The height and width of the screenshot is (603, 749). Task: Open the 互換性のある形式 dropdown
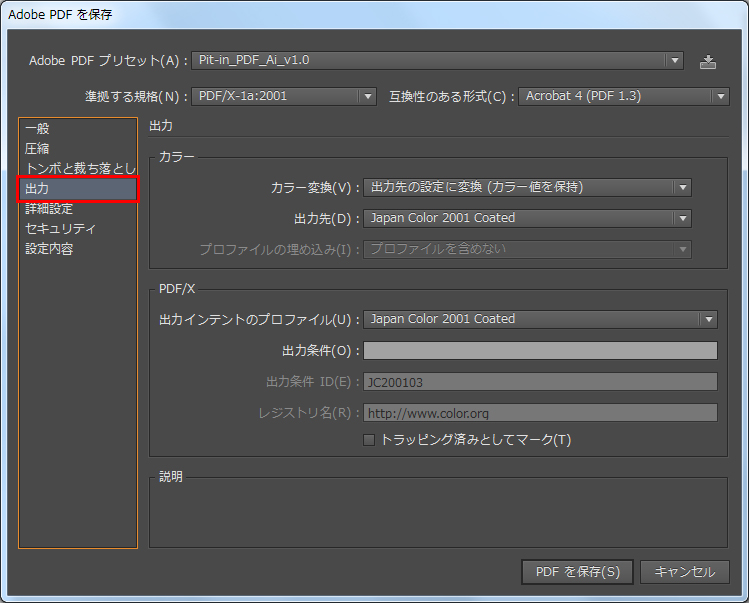(x=623, y=97)
